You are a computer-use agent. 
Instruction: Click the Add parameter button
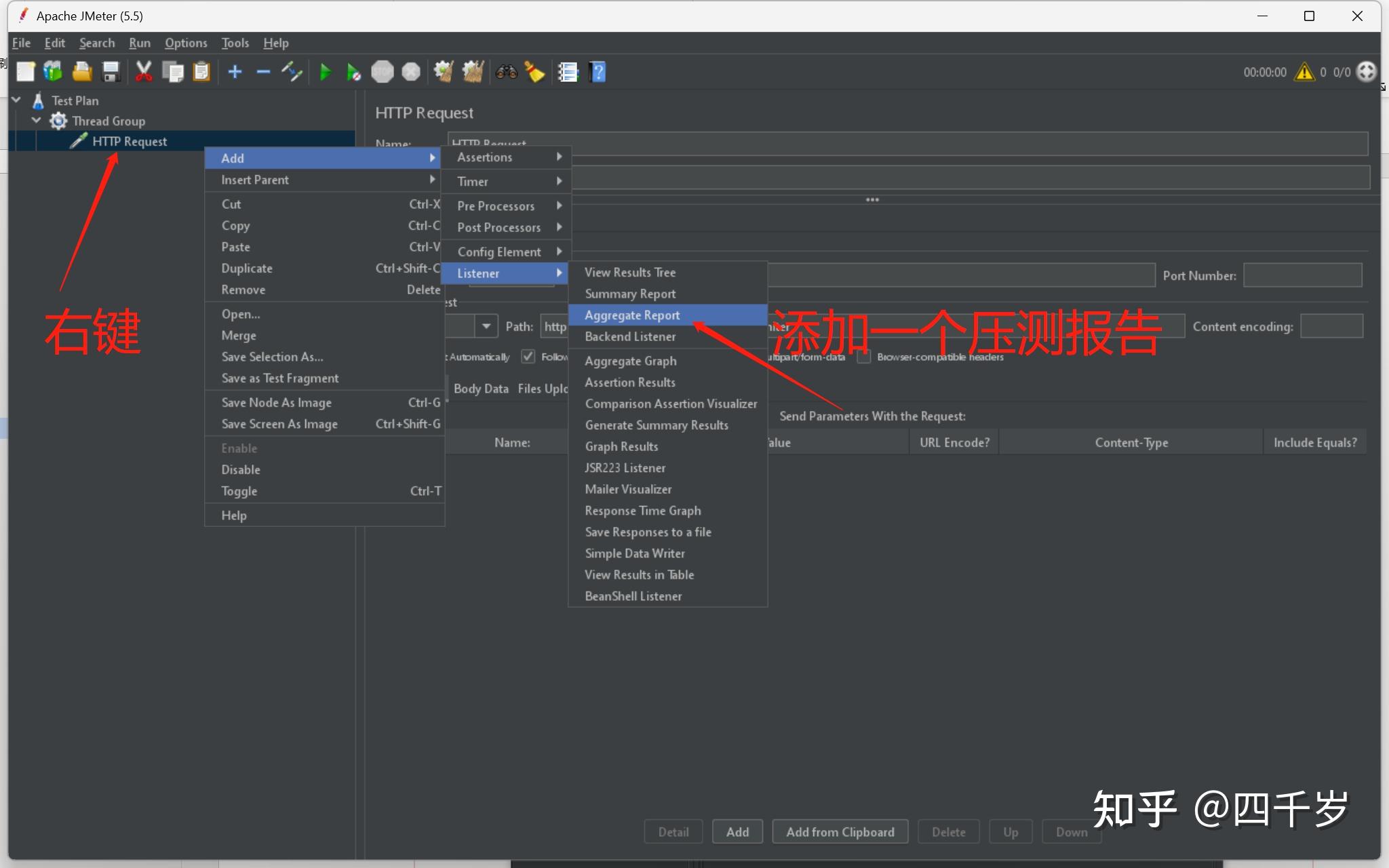click(x=737, y=832)
